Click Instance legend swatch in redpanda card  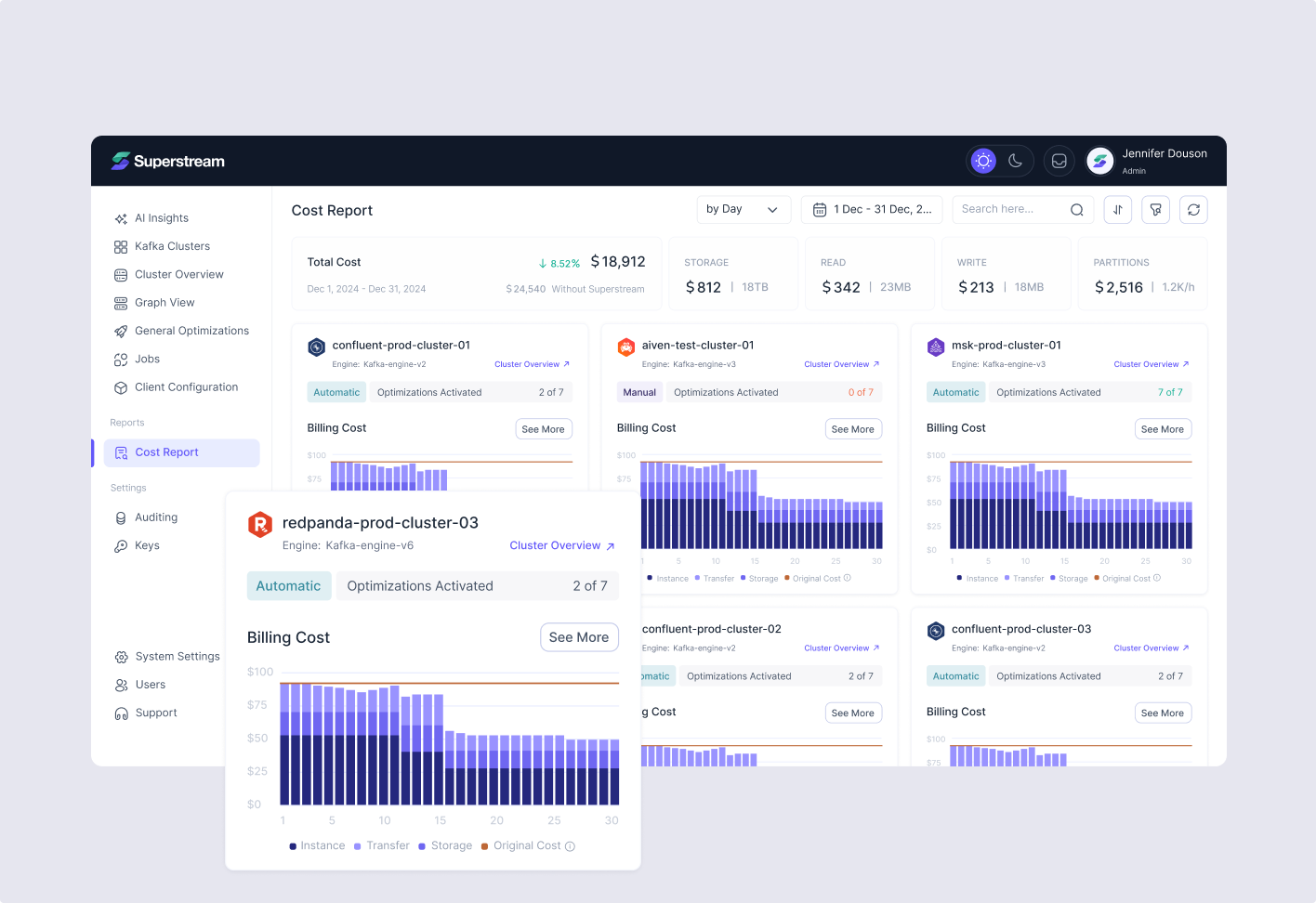(x=293, y=846)
